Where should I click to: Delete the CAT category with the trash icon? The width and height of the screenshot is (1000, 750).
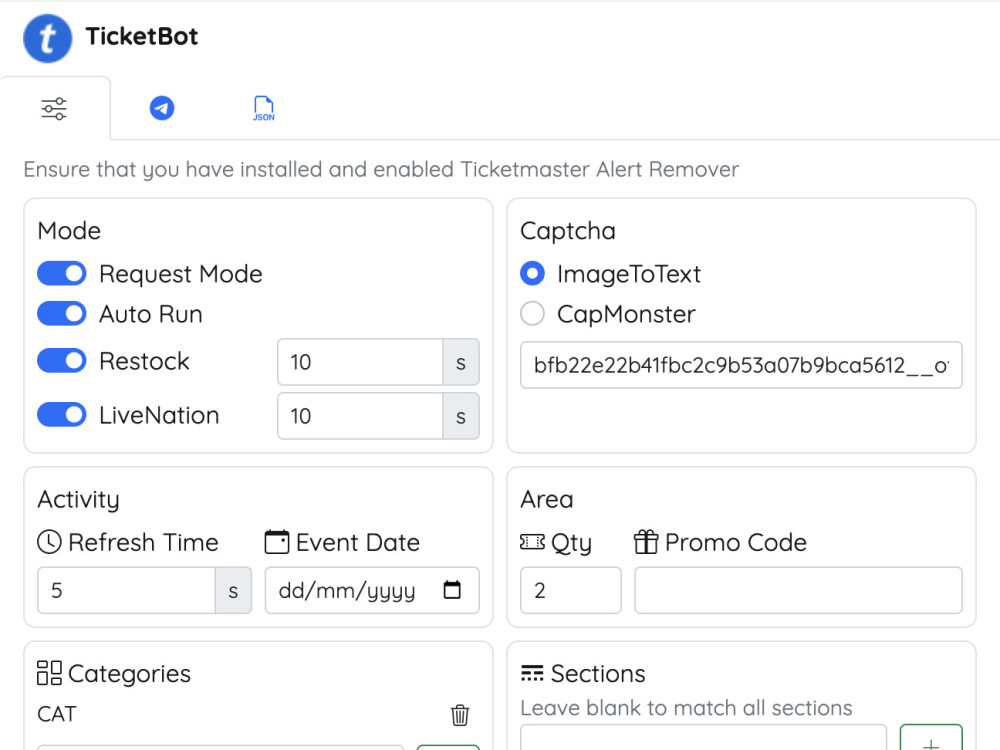coord(460,715)
